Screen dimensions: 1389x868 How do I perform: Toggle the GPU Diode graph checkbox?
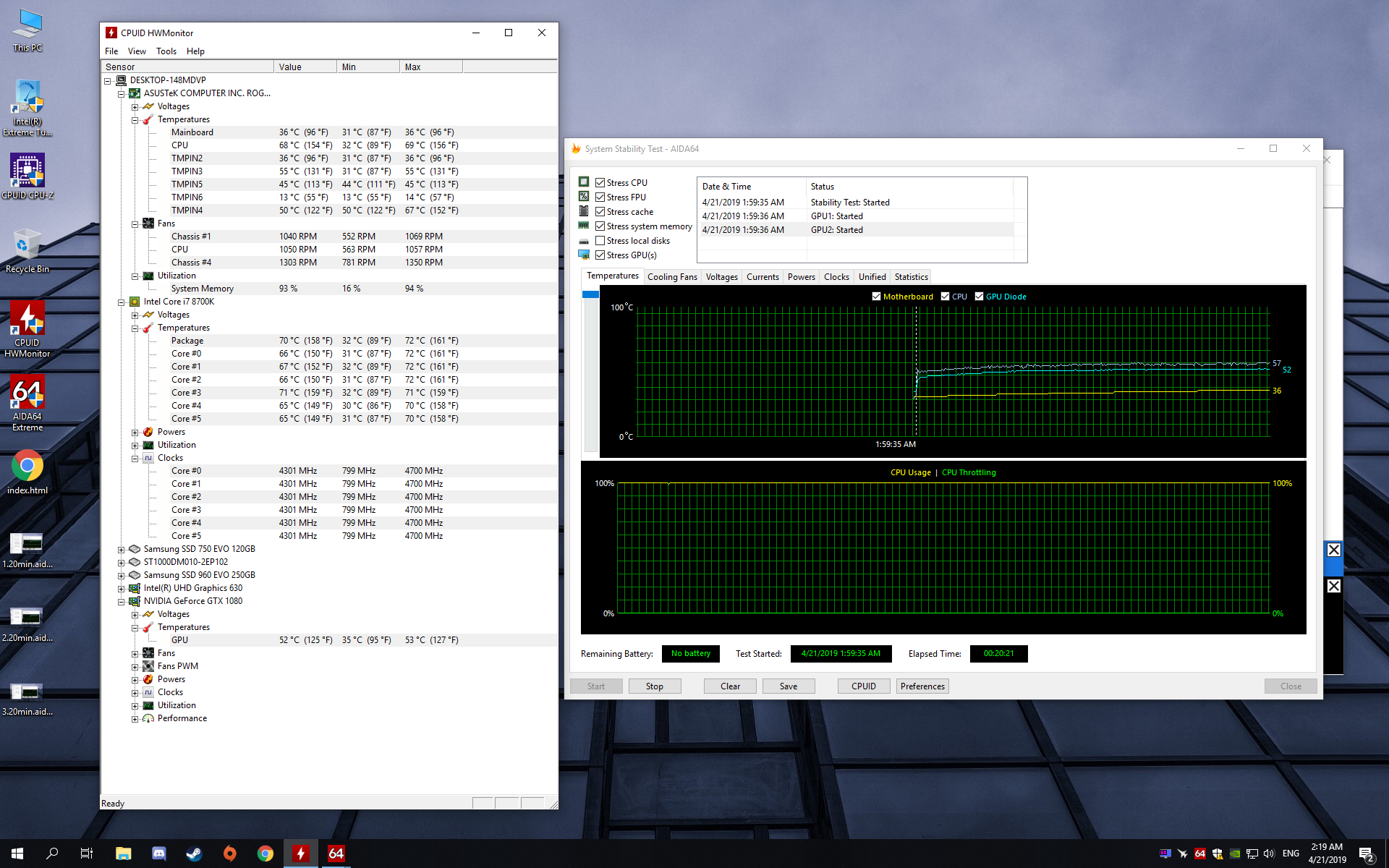(x=979, y=297)
